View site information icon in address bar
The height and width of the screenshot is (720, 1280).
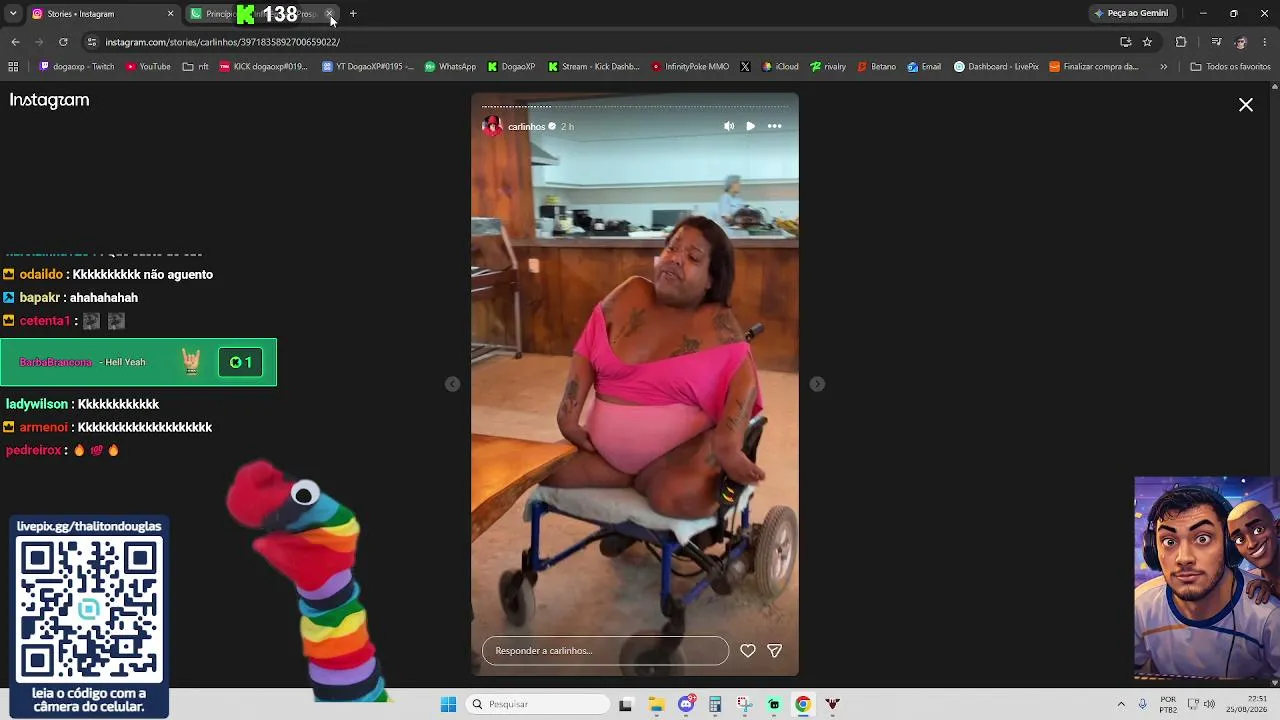(x=92, y=42)
